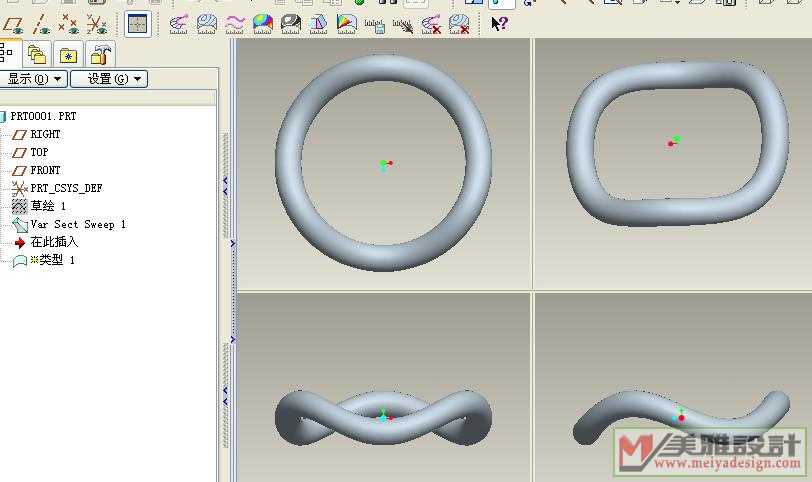Select the 草绘 1 sketch feature
This screenshot has height=482, width=812.
pos(48,206)
